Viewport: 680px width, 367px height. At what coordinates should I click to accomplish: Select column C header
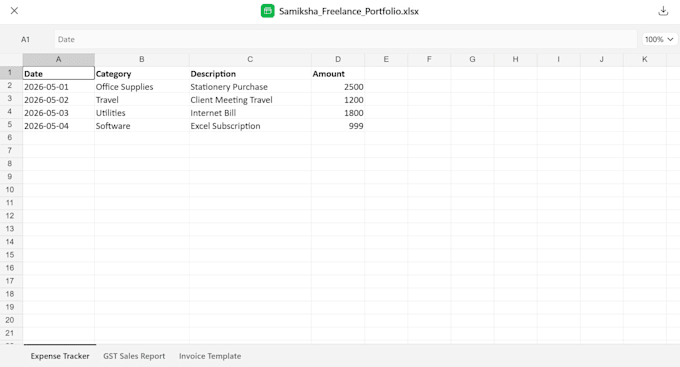(250, 59)
